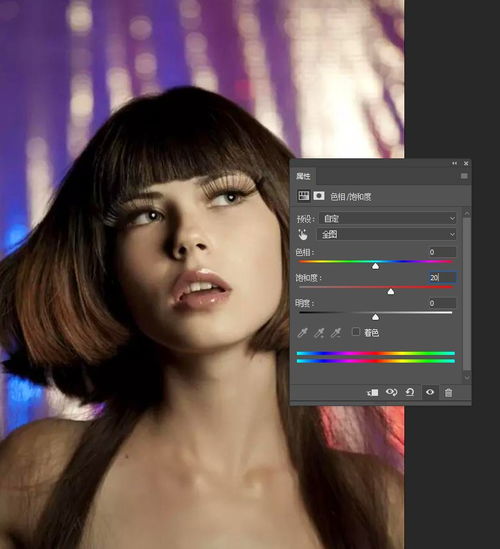This screenshot has width=500, height=549.
Task: Select the add-to-sample eyedropper tool
Action: pos(319,333)
